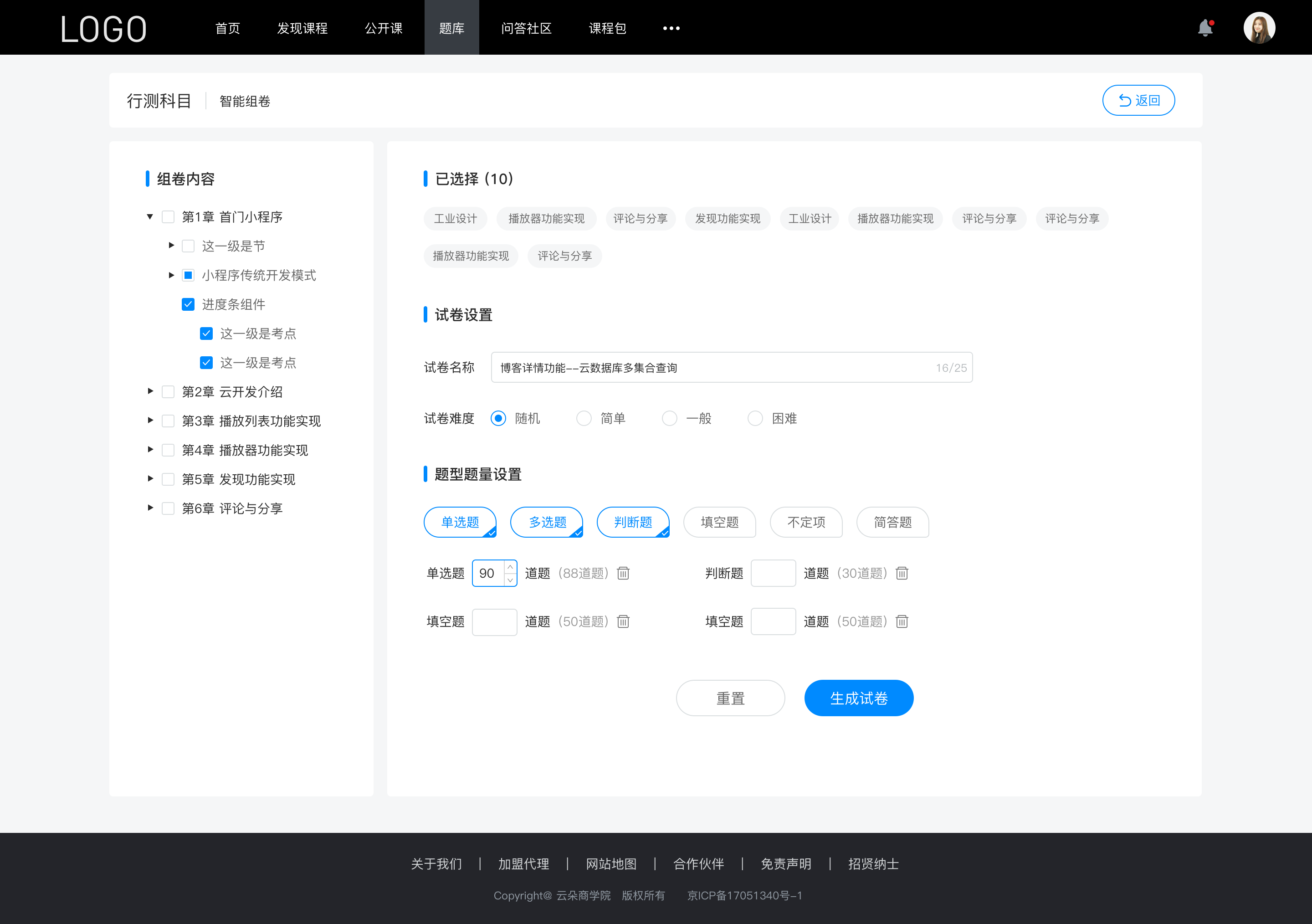Click the 重置 reset button
This screenshot has height=924, width=1312.
(x=729, y=698)
